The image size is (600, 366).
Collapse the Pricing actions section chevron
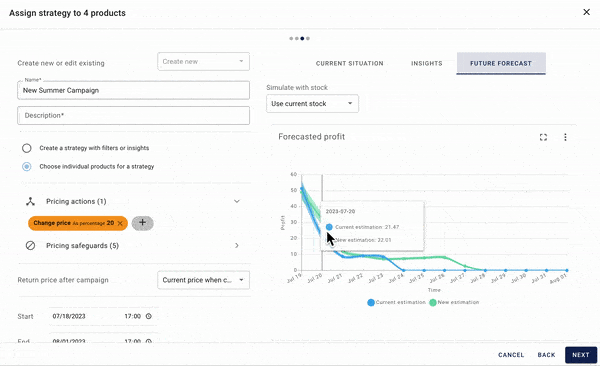[x=237, y=201]
